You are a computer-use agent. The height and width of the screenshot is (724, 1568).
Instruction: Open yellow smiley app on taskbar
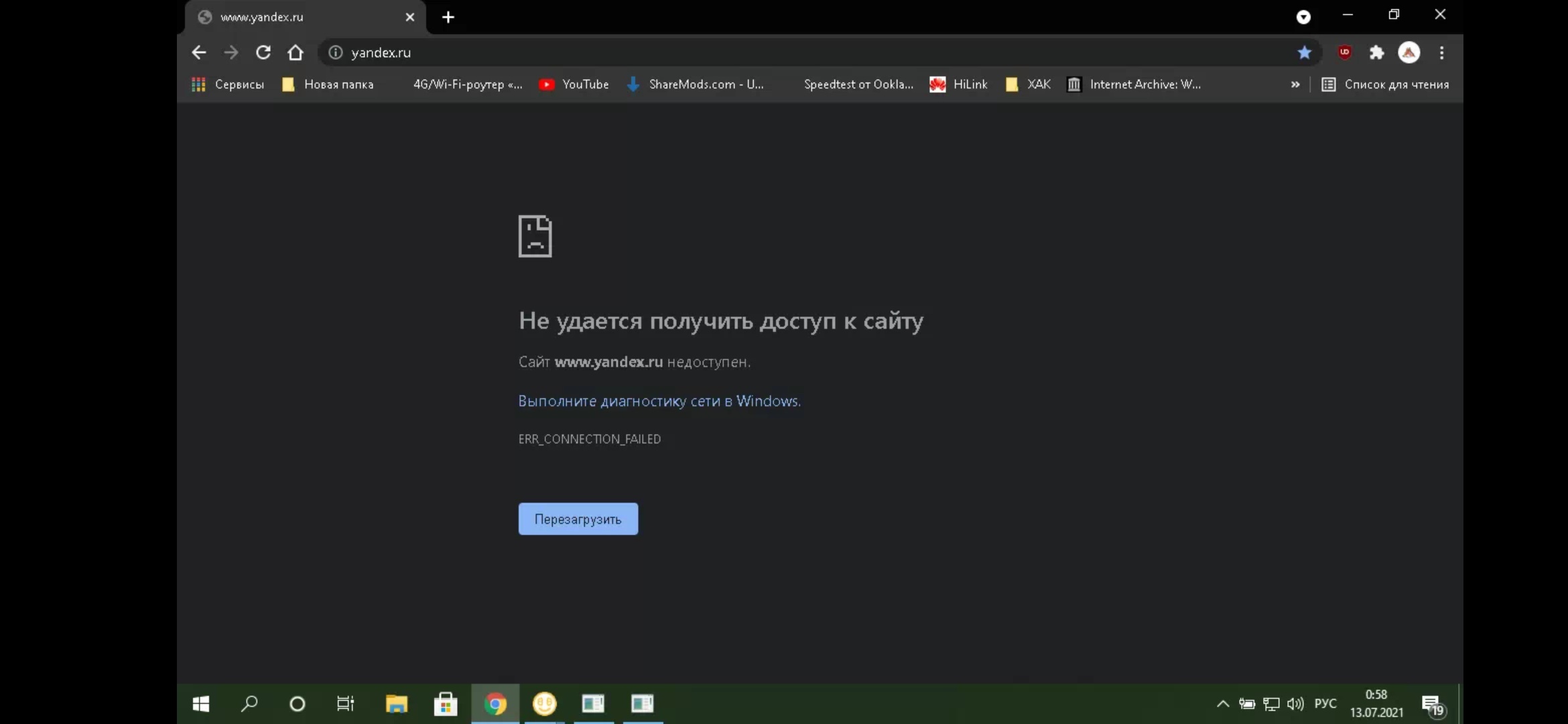coord(545,704)
